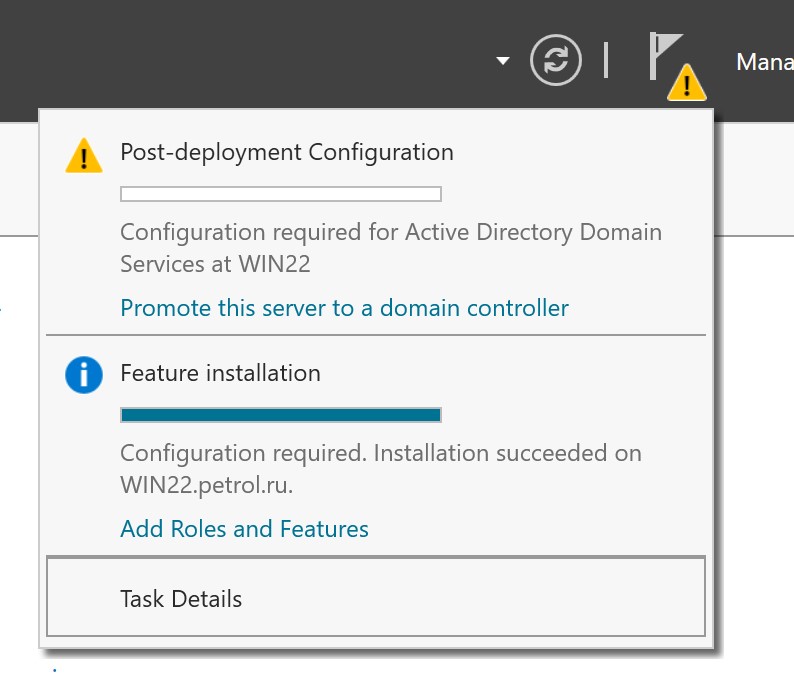The width and height of the screenshot is (794, 674).
Task: Click the divider line between the two notifications
Action: click(x=376, y=335)
